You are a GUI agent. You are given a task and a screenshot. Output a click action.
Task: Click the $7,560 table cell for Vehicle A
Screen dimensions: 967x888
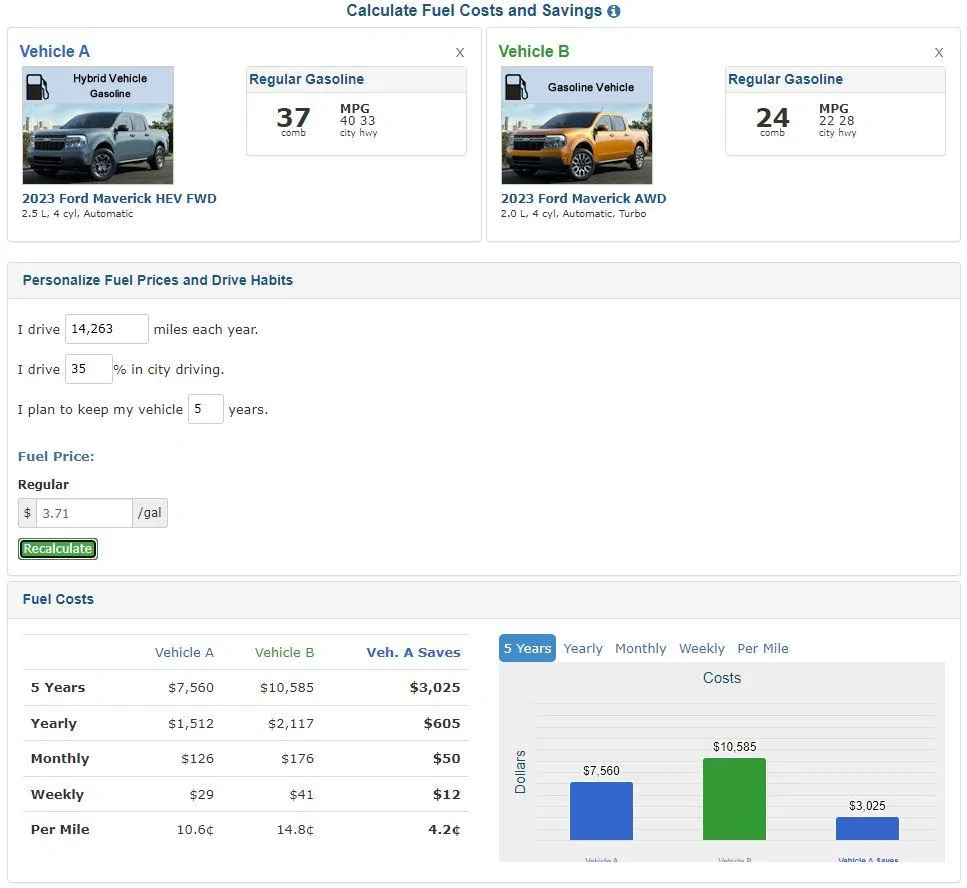(x=191, y=688)
